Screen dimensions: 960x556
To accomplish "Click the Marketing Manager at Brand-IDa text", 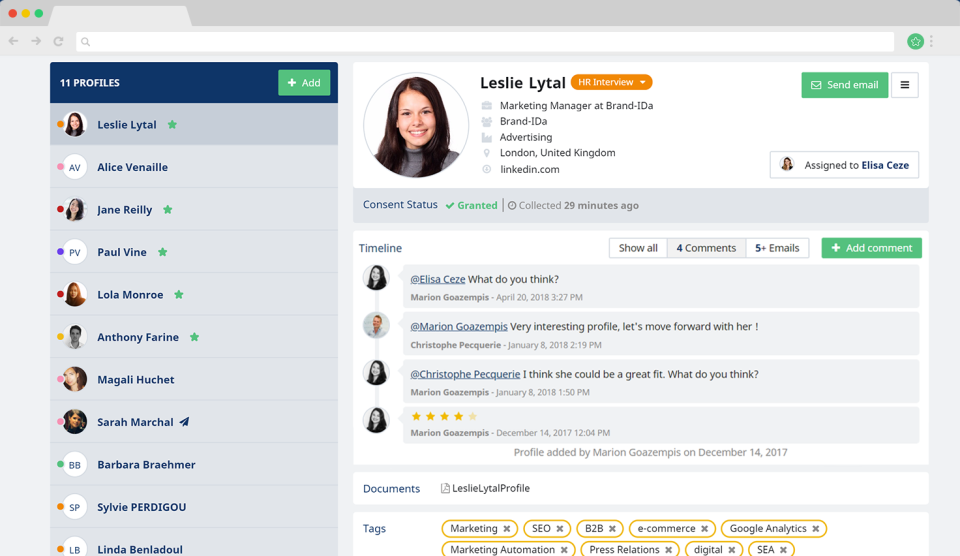I will click(x=576, y=106).
